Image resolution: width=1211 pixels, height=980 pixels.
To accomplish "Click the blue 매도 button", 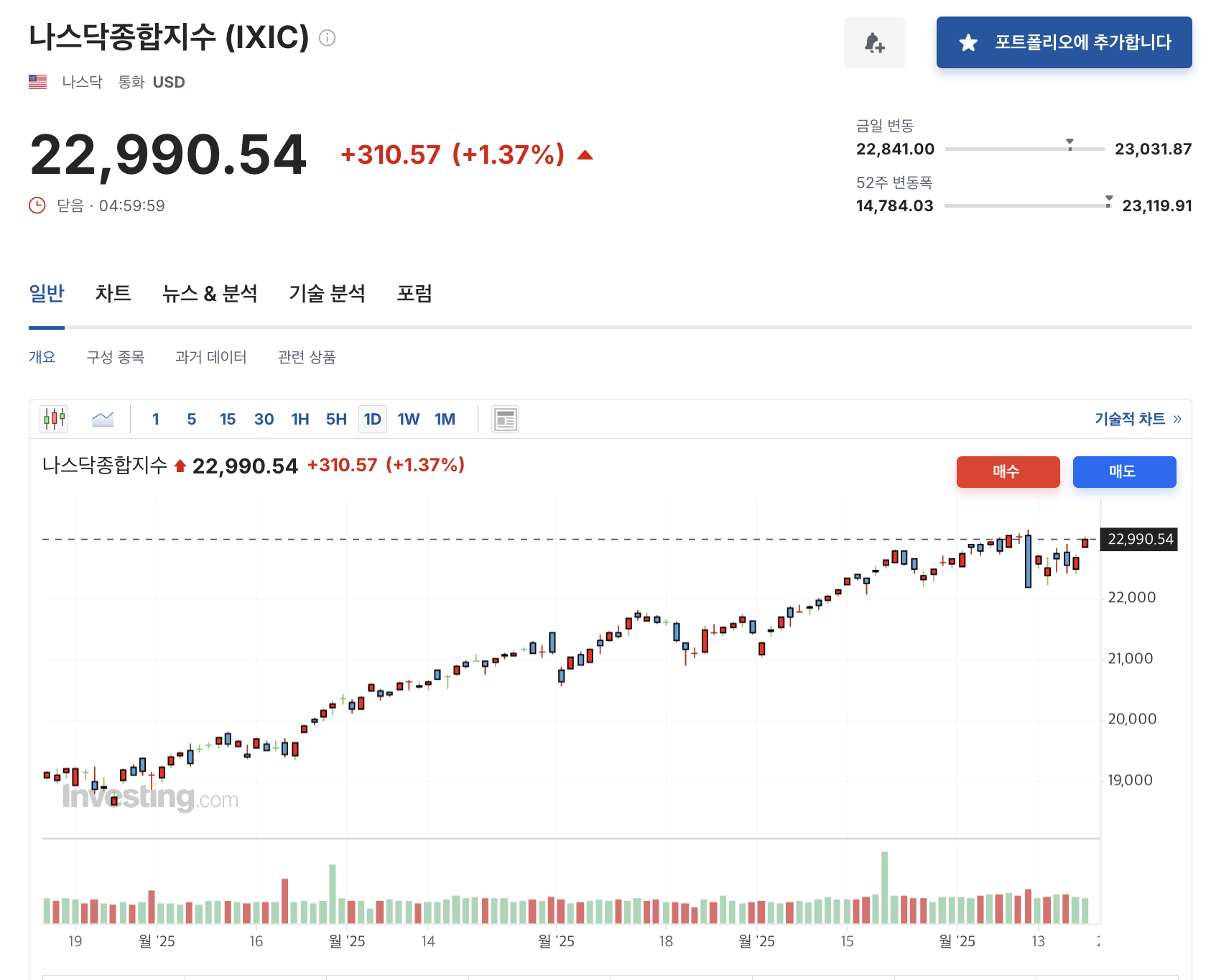I will click(x=1124, y=472).
